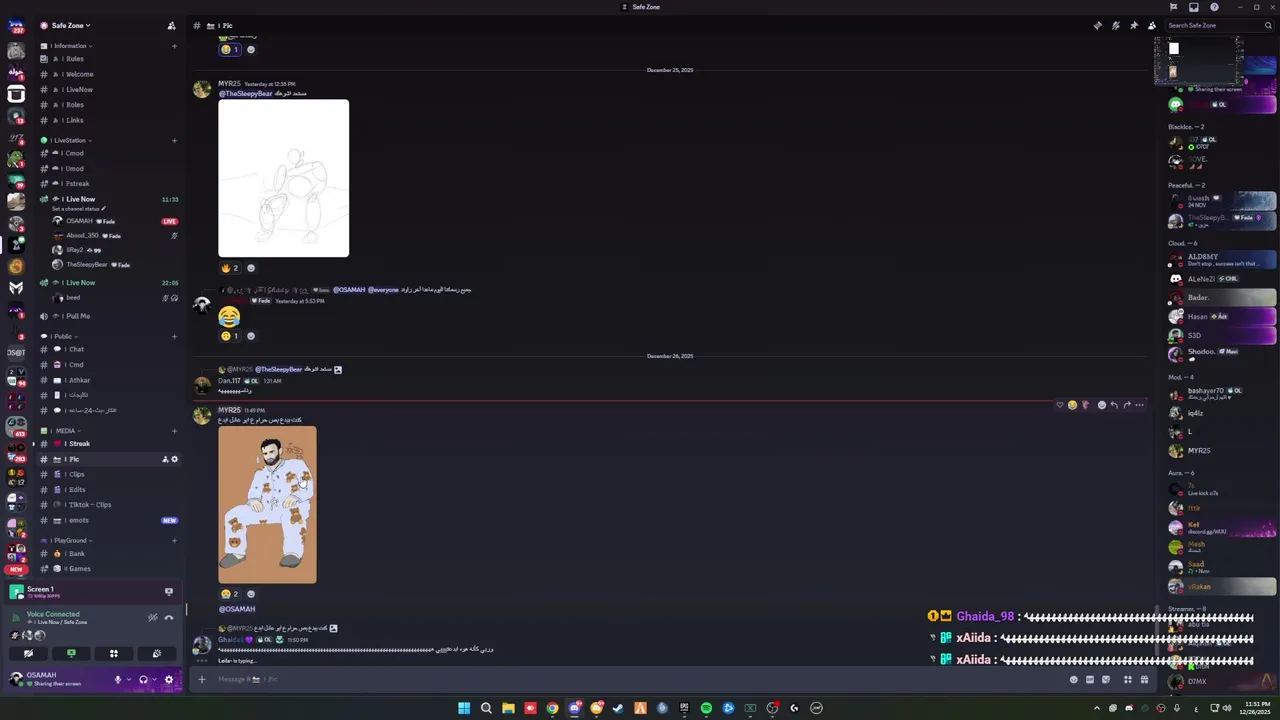This screenshot has height=720, width=1280.
Task: Open the Rules channel under Information
Action: [109, 59]
